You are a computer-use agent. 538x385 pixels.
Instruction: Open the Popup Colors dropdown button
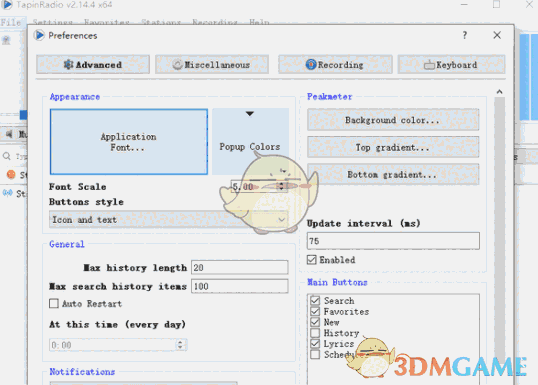pyautogui.click(x=250, y=142)
